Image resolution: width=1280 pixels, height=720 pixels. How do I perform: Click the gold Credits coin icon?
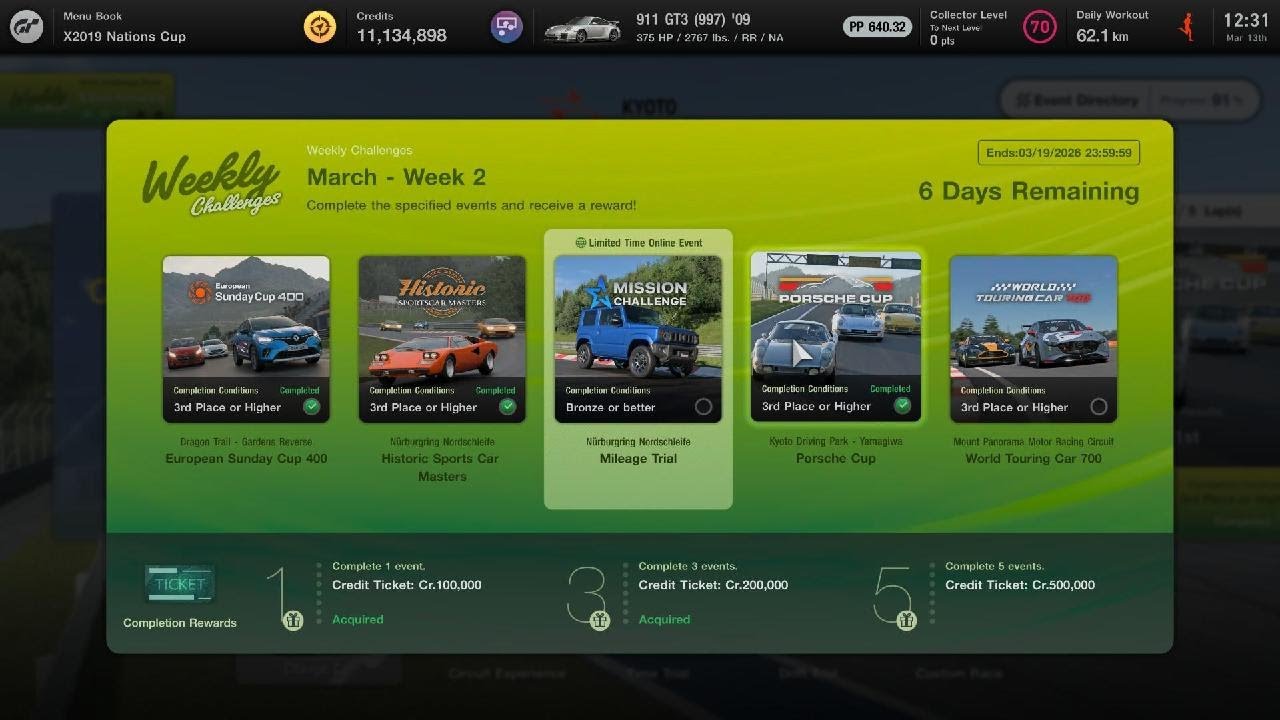[x=320, y=27]
